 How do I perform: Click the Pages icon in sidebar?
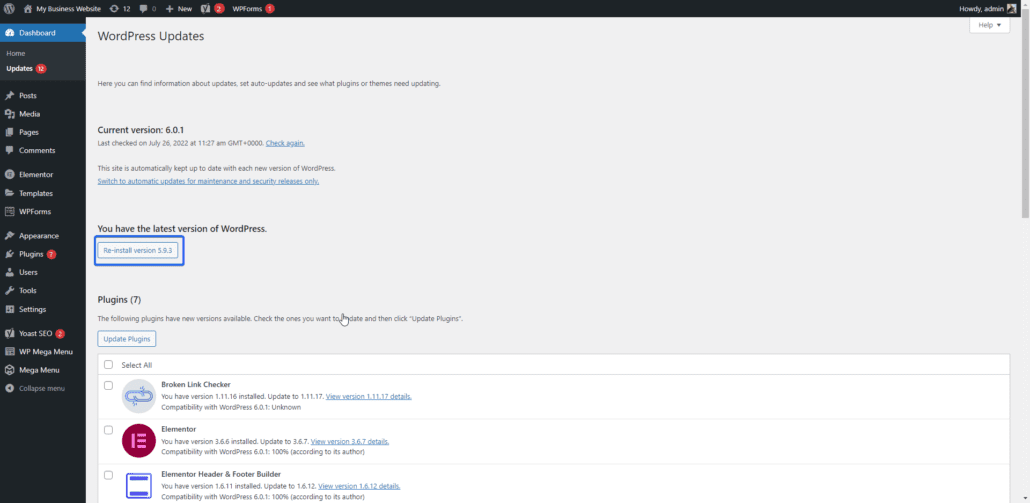(9, 132)
